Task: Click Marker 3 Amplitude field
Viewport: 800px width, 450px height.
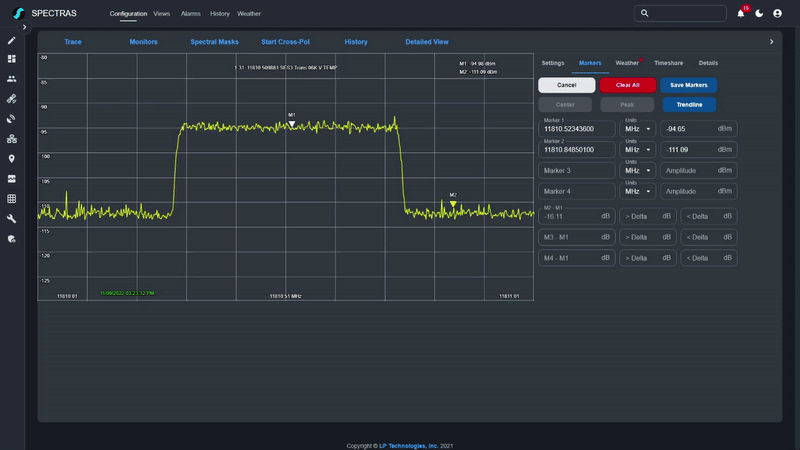Action: [x=698, y=170]
